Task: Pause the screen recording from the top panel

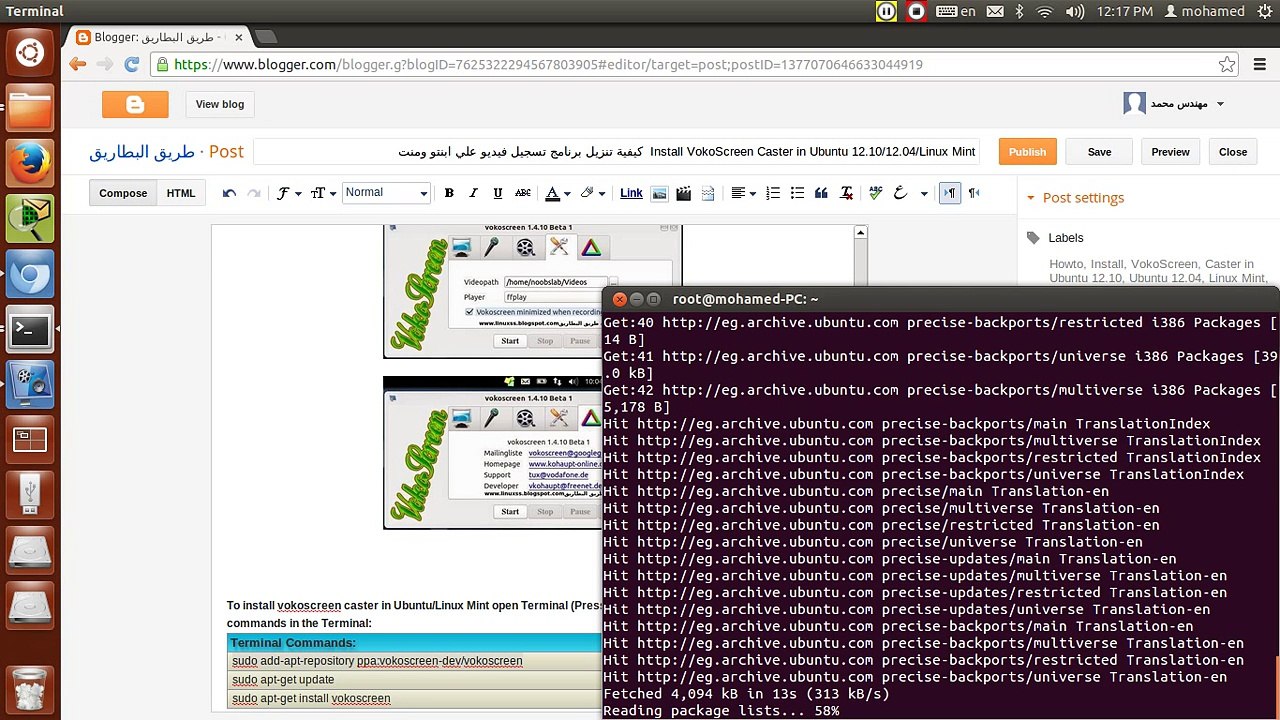Action: tap(886, 11)
